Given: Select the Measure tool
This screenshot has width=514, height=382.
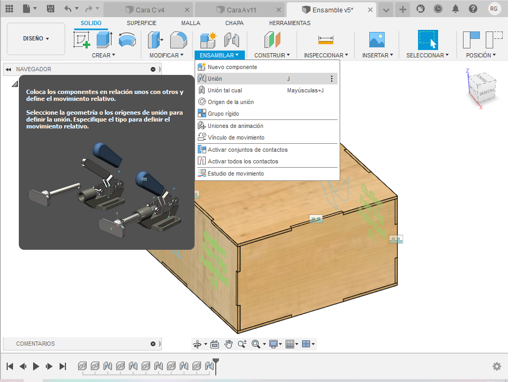Looking at the screenshot, I should click(326, 40).
